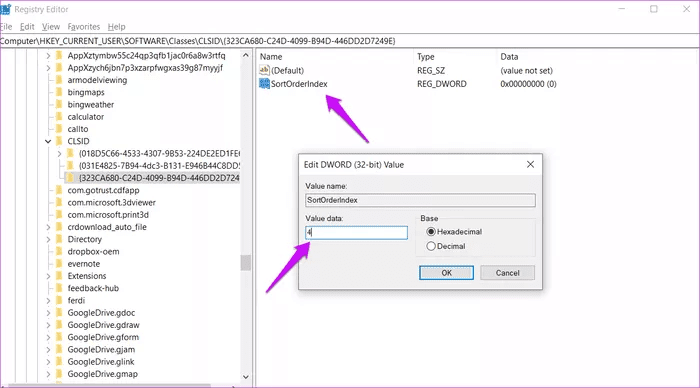Expand the {018D5C66-4533 key node

(59, 154)
